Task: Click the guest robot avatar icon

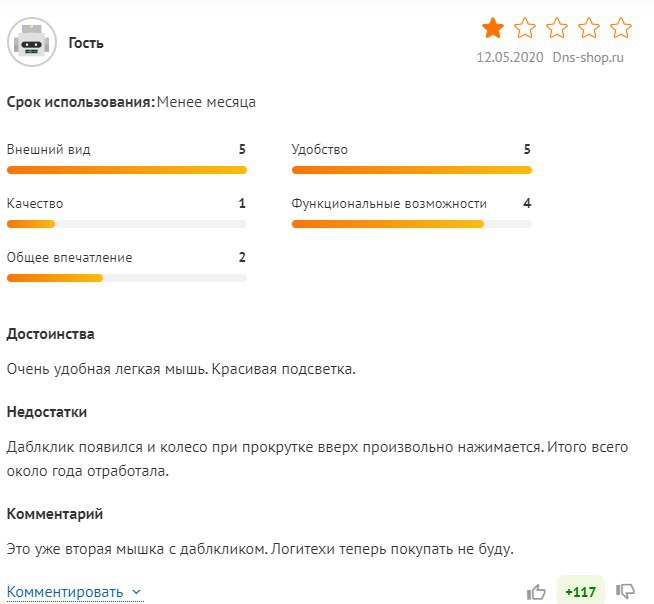Action: pyautogui.click(x=33, y=43)
